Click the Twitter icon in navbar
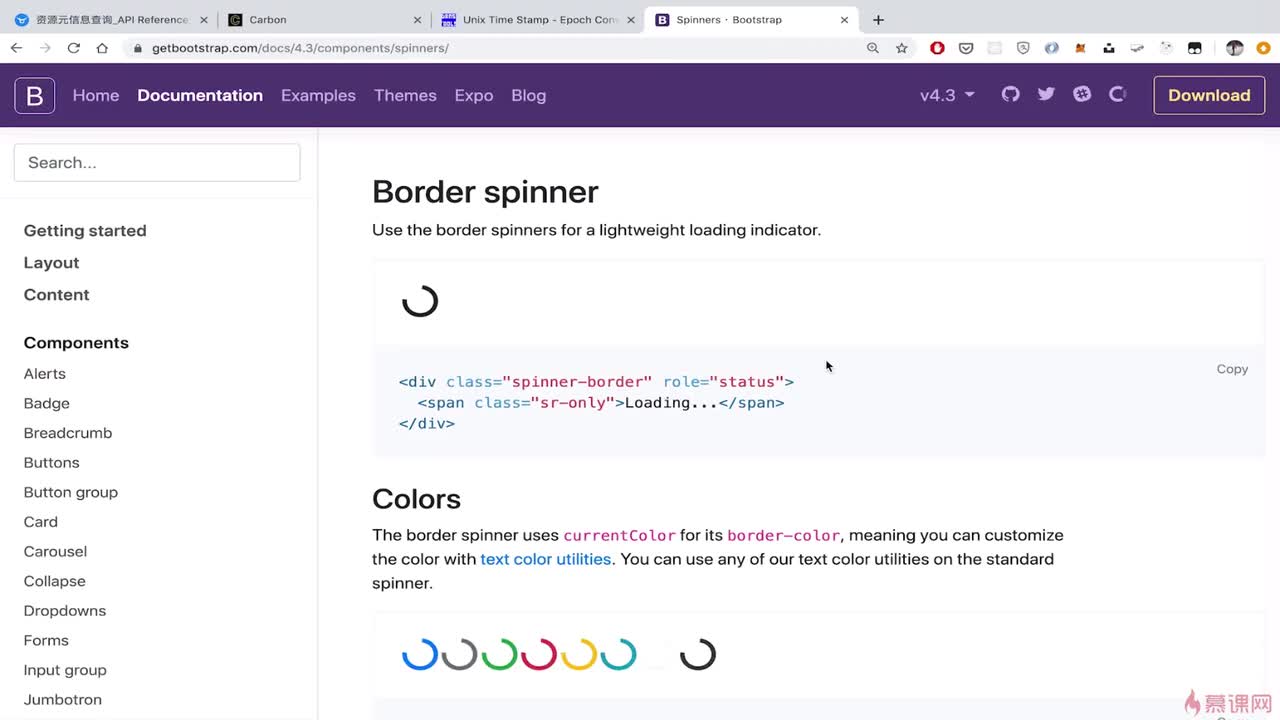Viewport: 1280px width, 720px height. coord(1046,94)
